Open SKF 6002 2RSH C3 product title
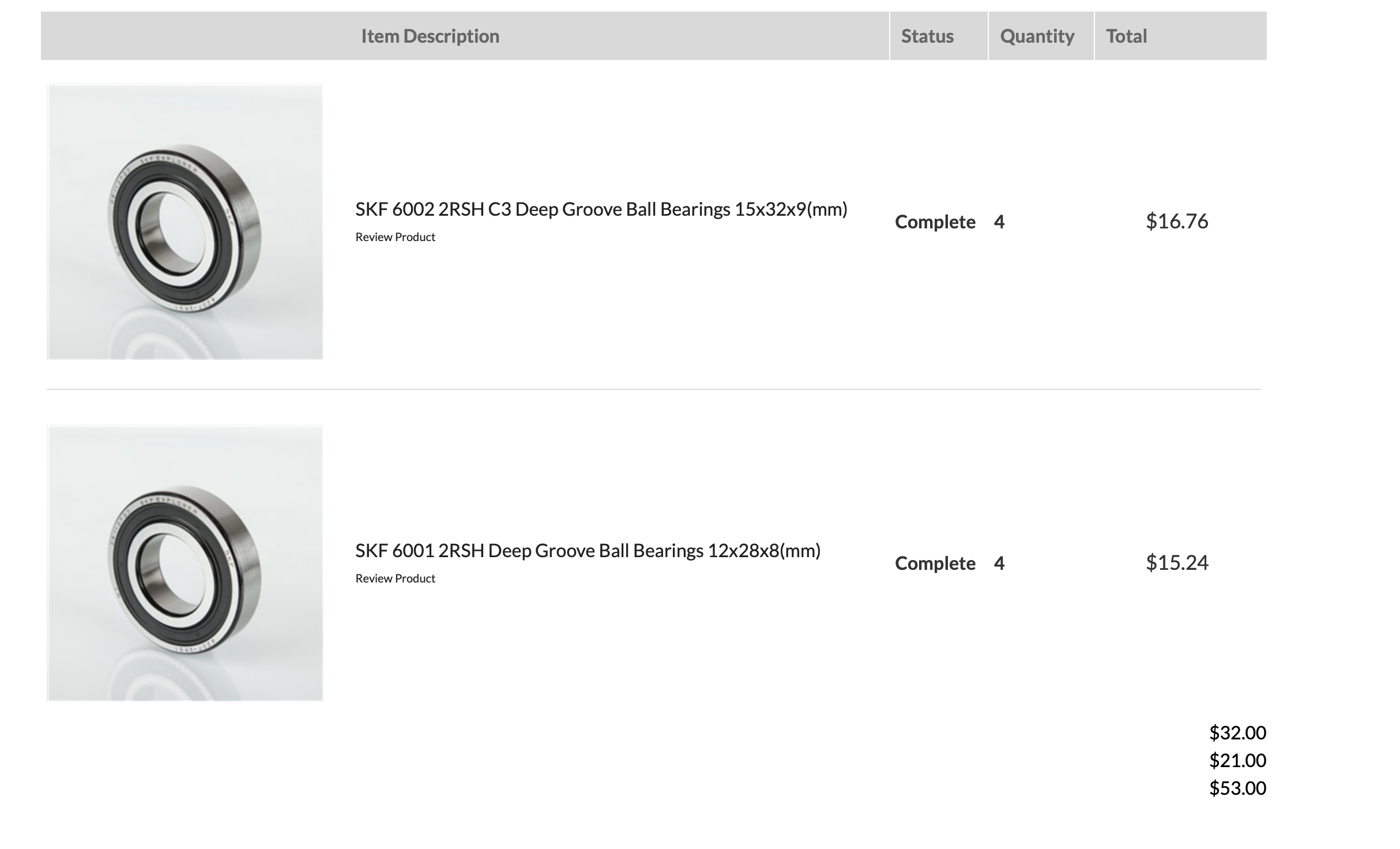Screen dimensions: 1400x849 [x=601, y=209]
